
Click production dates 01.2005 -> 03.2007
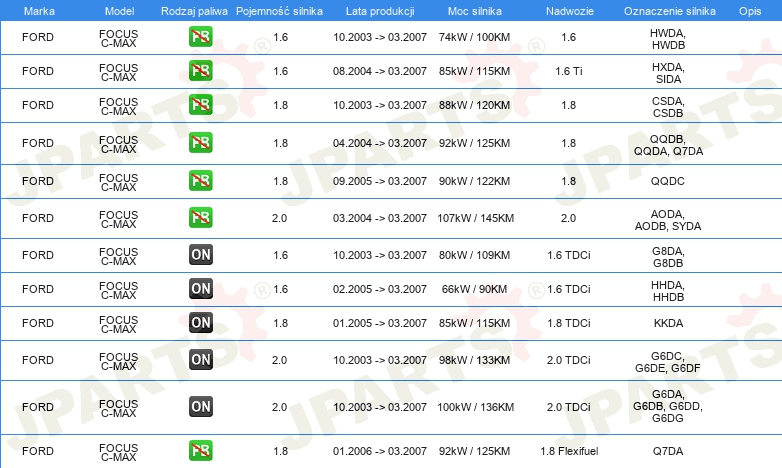pos(380,323)
